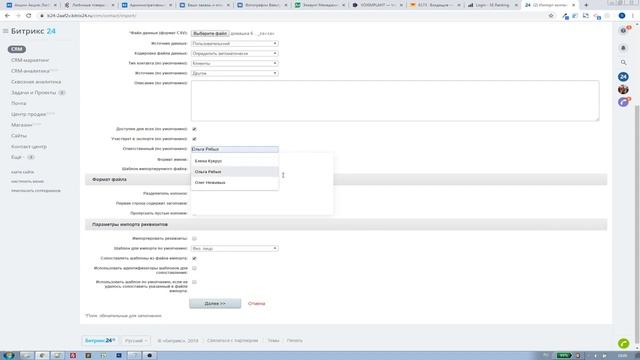Screen dimensions: 640x360
Task: Reload the page with the refresh icon
Action: [29, 16]
